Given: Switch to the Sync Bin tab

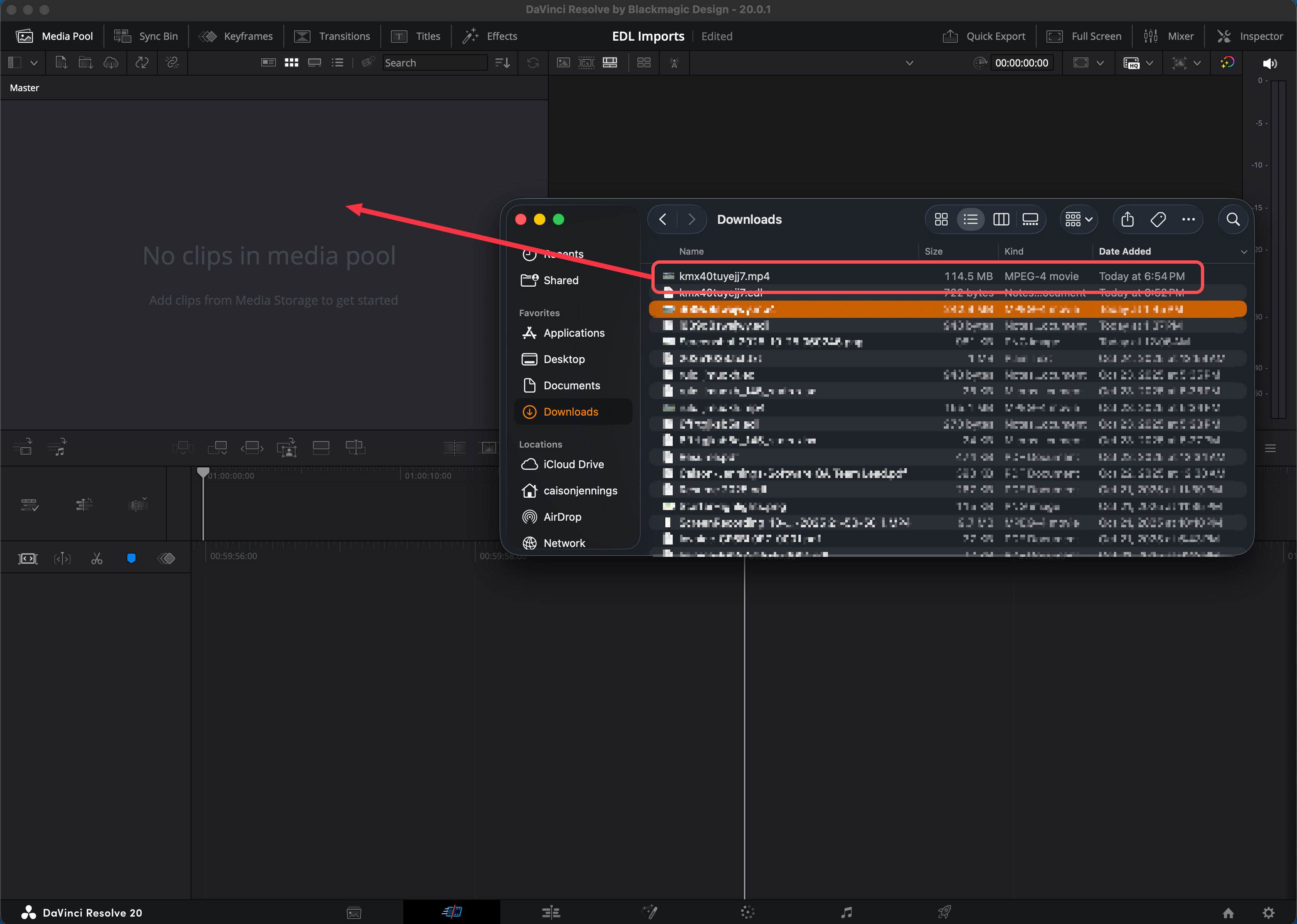Looking at the screenshot, I should [x=146, y=37].
